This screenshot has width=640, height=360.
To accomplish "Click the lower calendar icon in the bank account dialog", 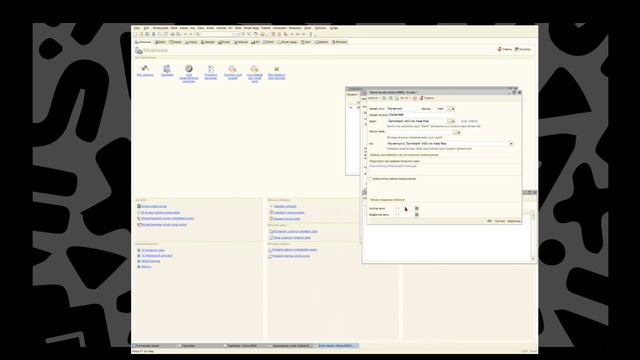I will click(x=417, y=215).
